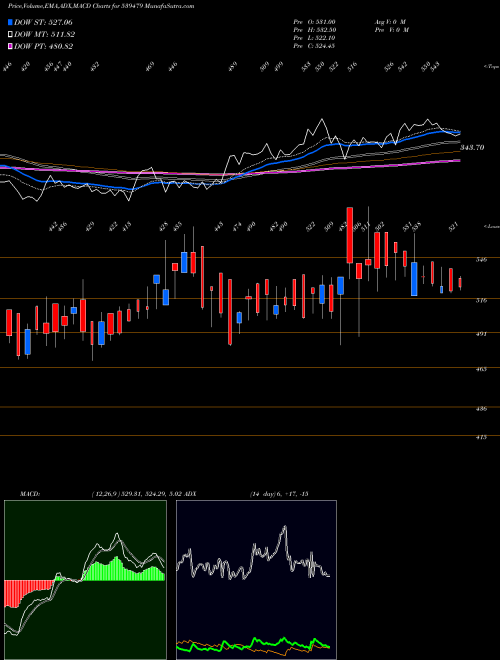
Task: Click the peak of the white price line
Action: 322,120
